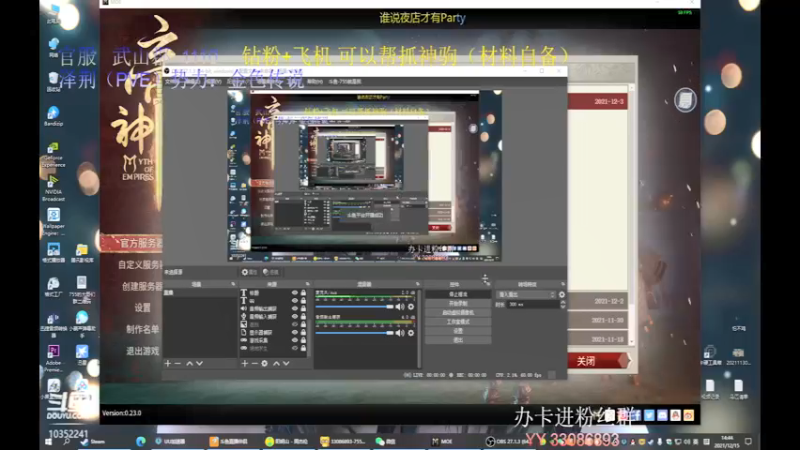
Task: Pop out the audio mixer dock
Action: (417, 284)
